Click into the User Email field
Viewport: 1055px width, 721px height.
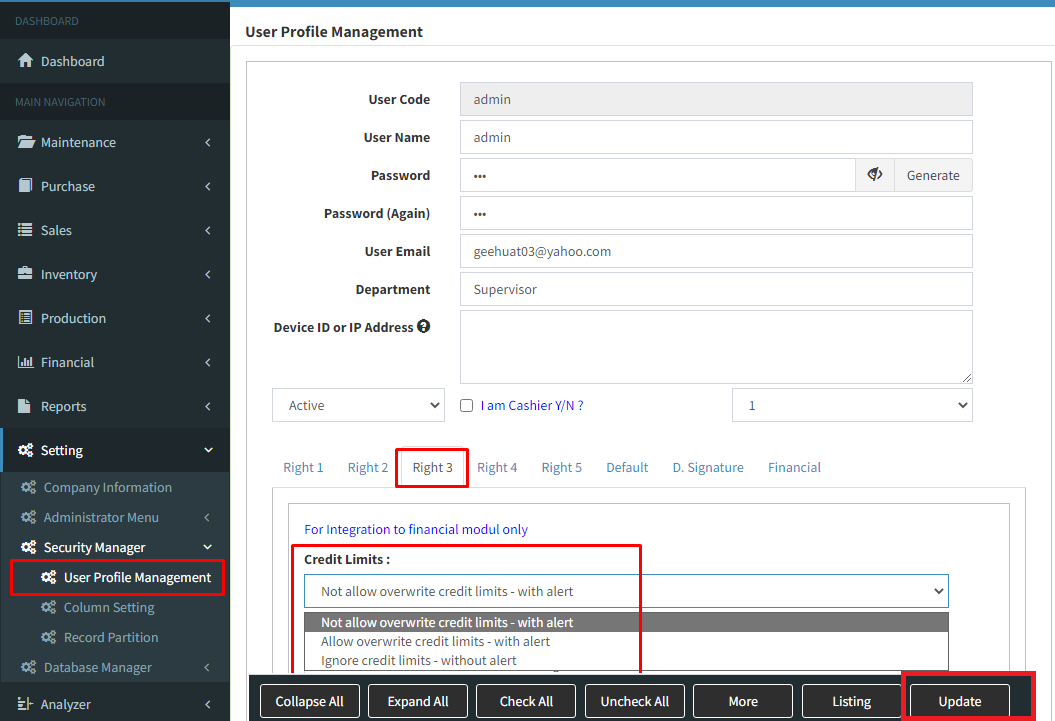tap(716, 251)
